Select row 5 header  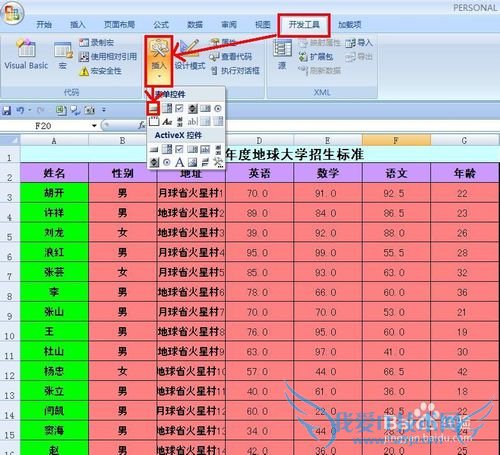tap(10, 233)
